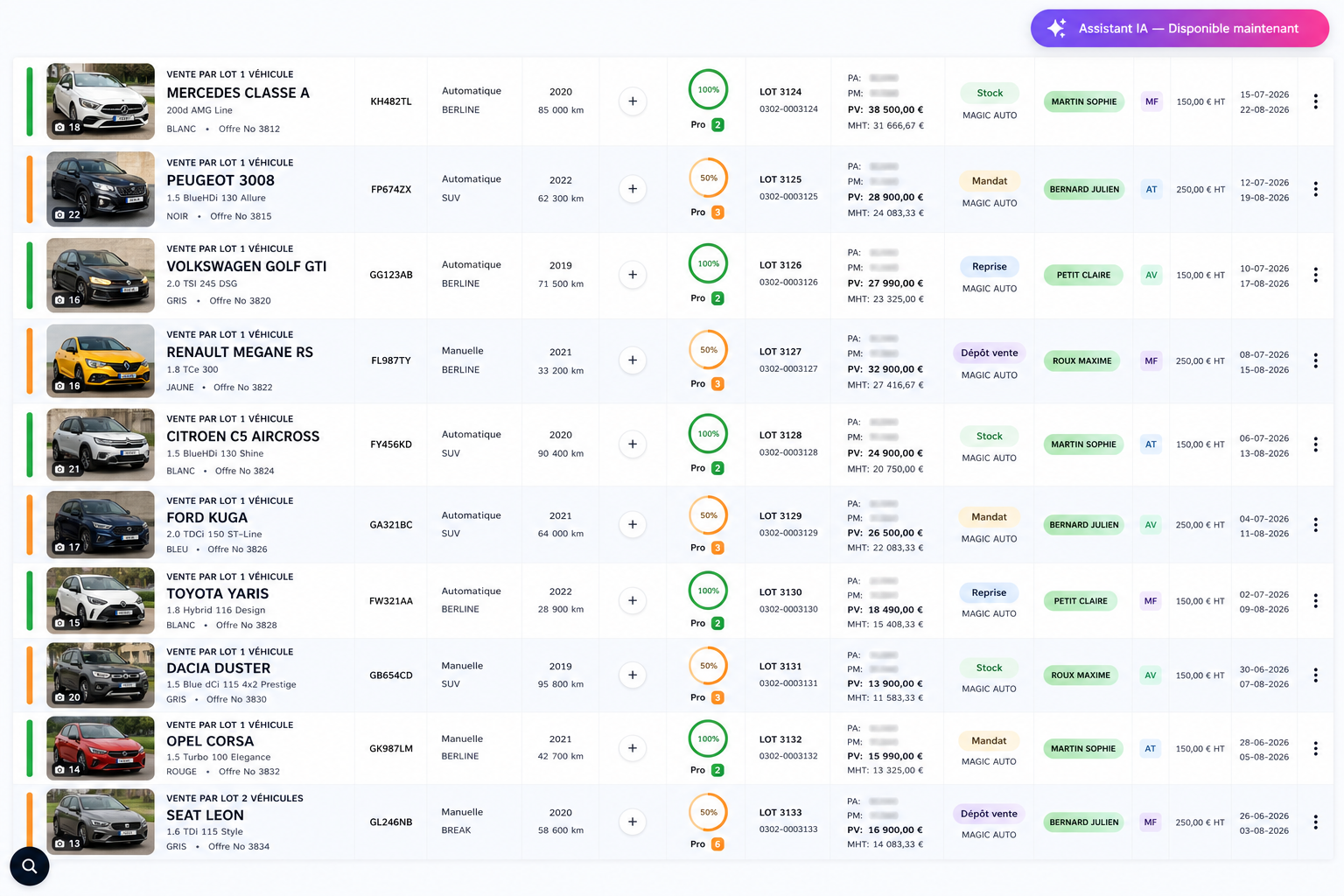This screenshot has width=1344, height=896.
Task: Click MARTIN SOPHIE badge on Mercedes row
Action: (x=1084, y=101)
